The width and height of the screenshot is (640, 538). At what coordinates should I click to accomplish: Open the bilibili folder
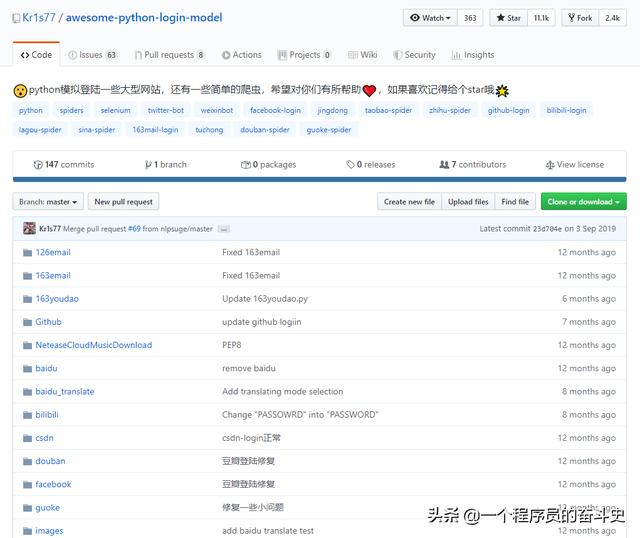coord(47,415)
